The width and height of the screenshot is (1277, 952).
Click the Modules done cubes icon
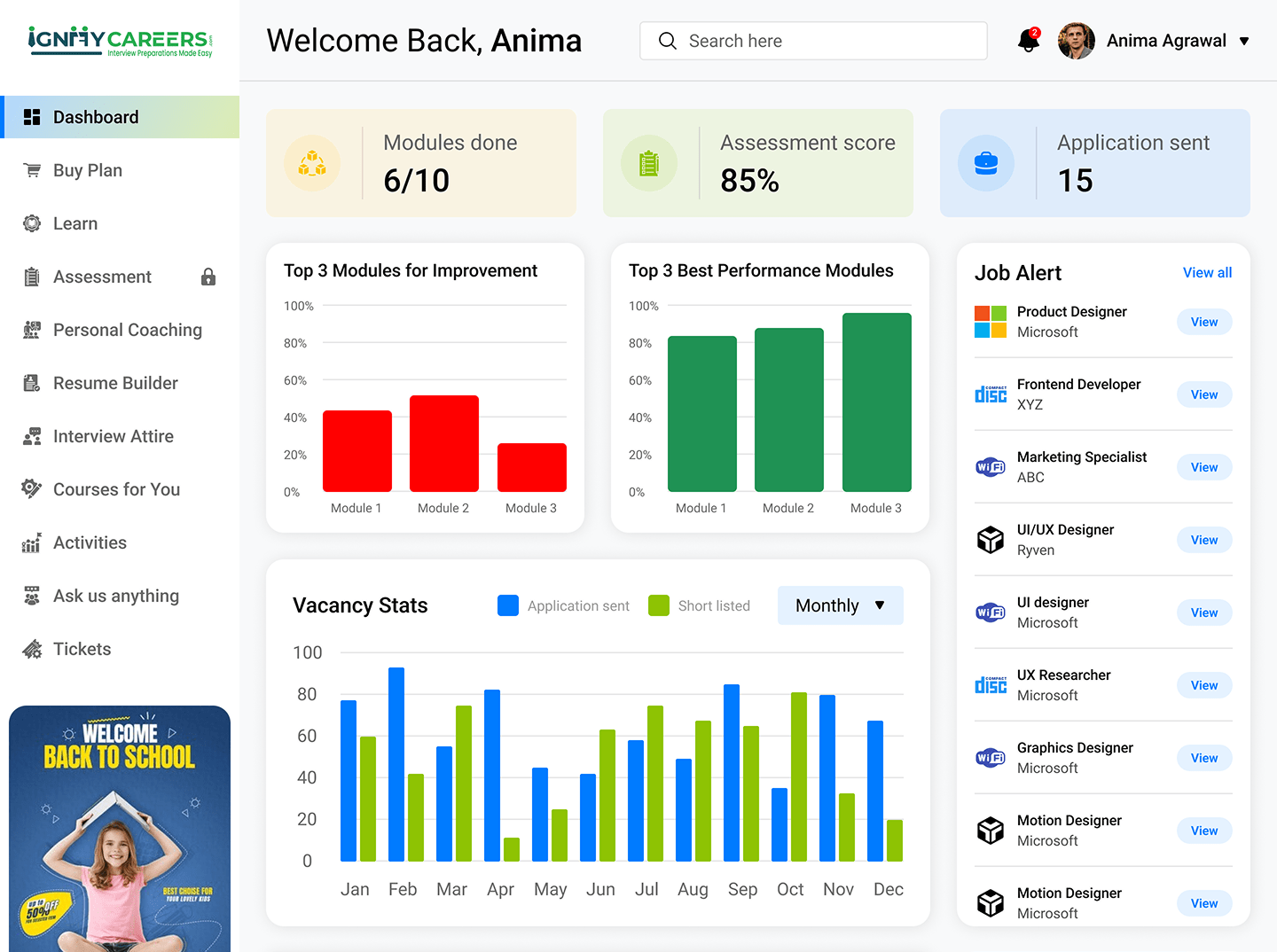[x=312, y=163]
